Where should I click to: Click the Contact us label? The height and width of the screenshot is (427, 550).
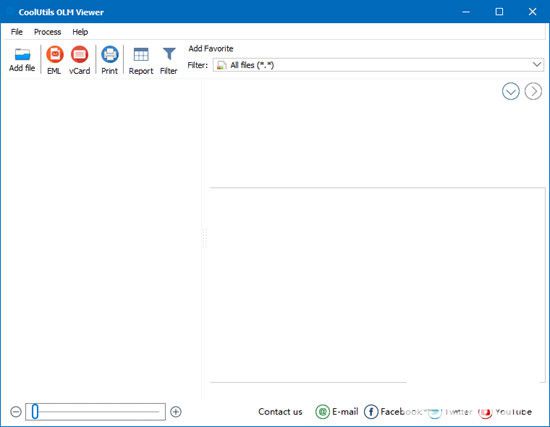point(280,412)
